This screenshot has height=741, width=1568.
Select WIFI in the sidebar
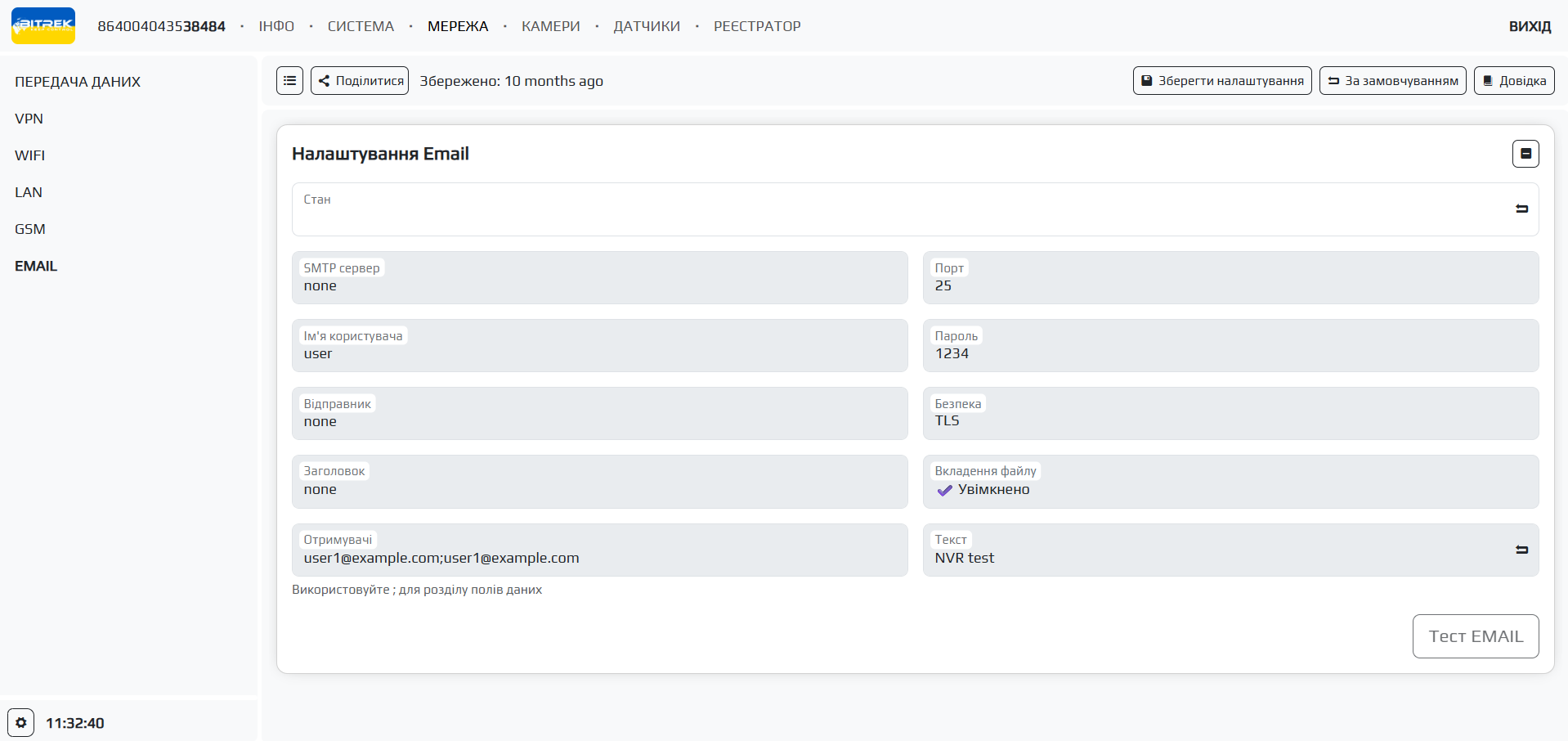30,155
